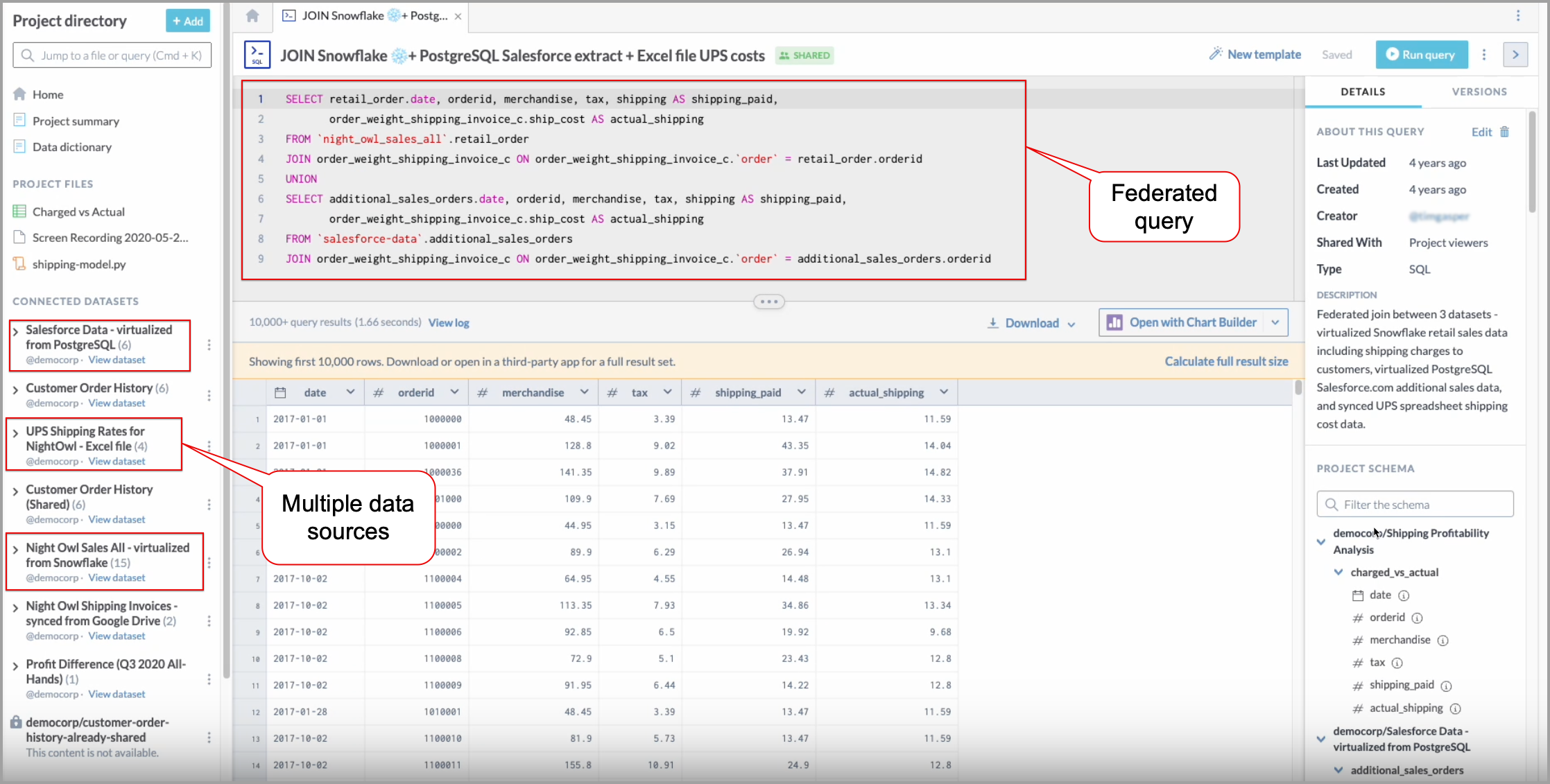
Task: Collapse democorp/Salesforce Data schema group
Action: pyautogui.click(x=1321, y=739)
